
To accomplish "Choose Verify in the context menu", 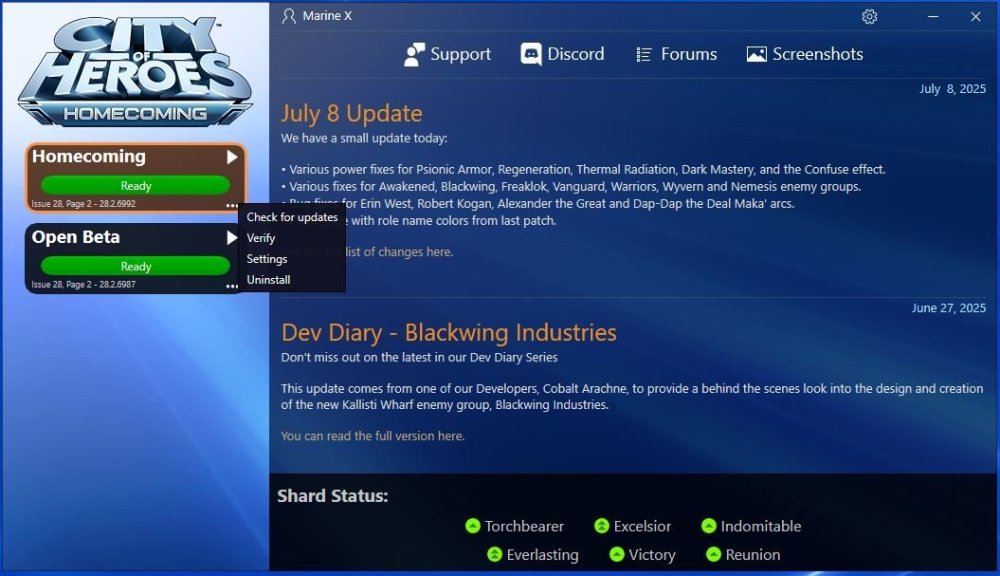I will pyautogui.click(x=261, y=238).
